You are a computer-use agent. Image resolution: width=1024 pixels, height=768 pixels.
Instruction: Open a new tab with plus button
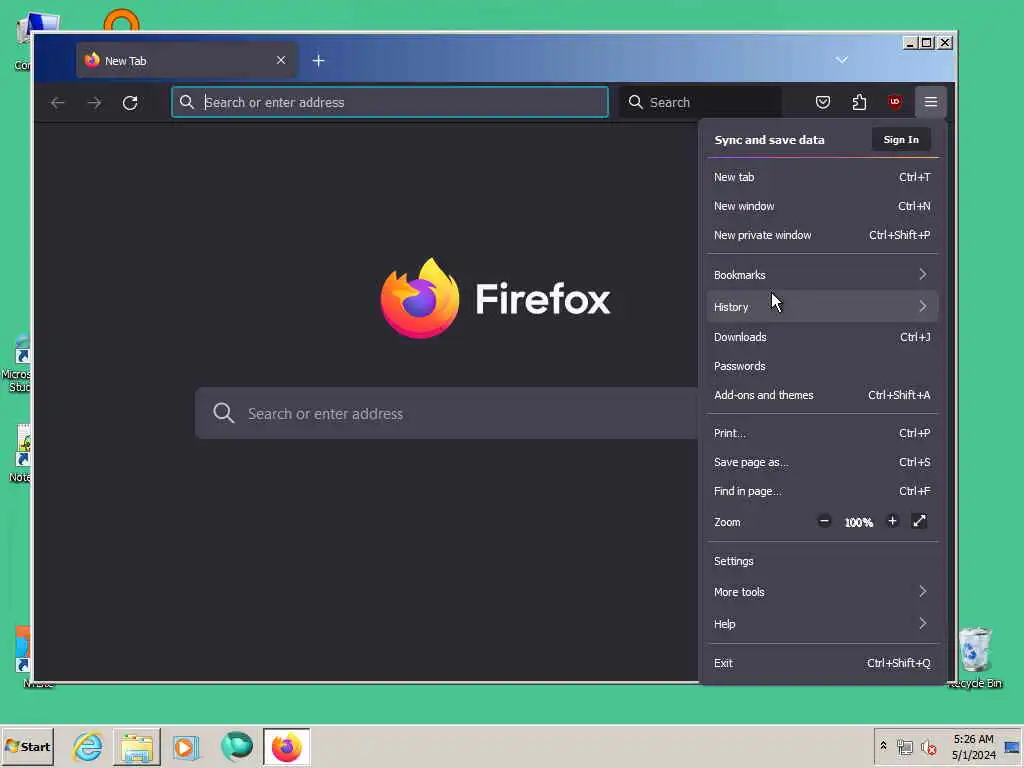pyautogui.click(x=319, y=61)
